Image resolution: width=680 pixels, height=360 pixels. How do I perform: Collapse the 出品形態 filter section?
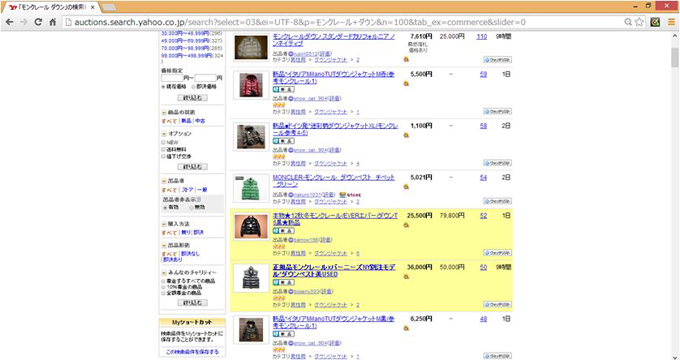coord(164,245)
